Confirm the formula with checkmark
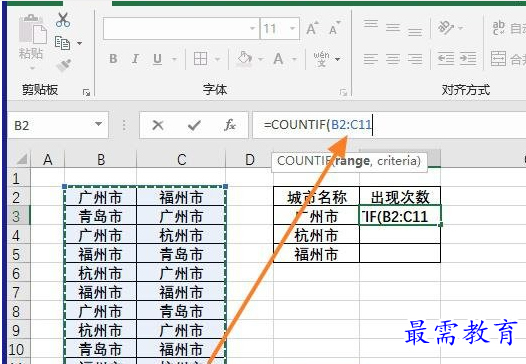526x364 pixels. 194,125
